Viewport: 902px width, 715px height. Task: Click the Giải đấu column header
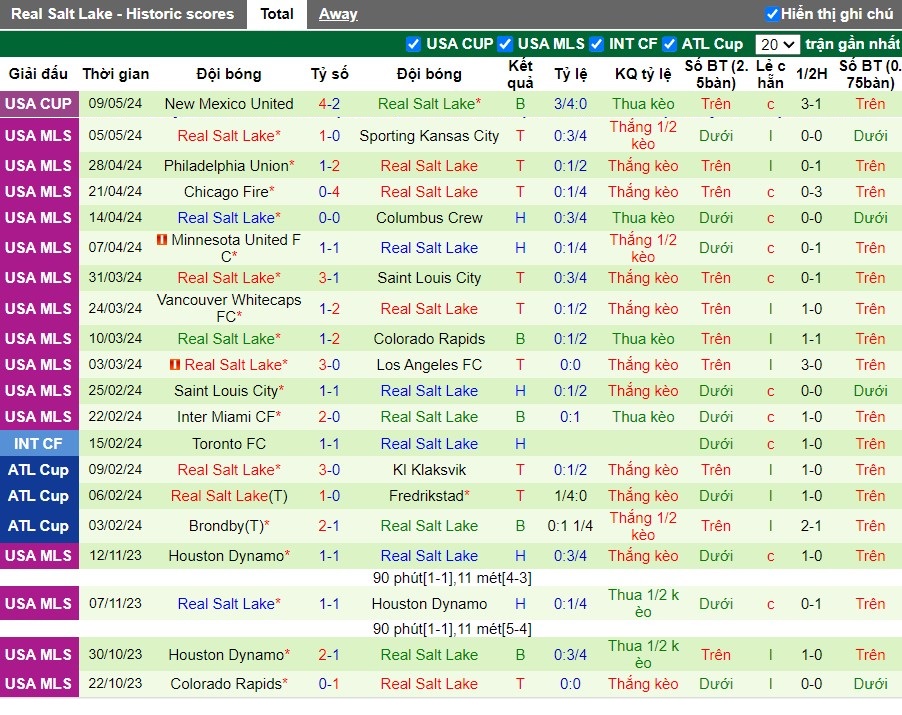[39, 74]
